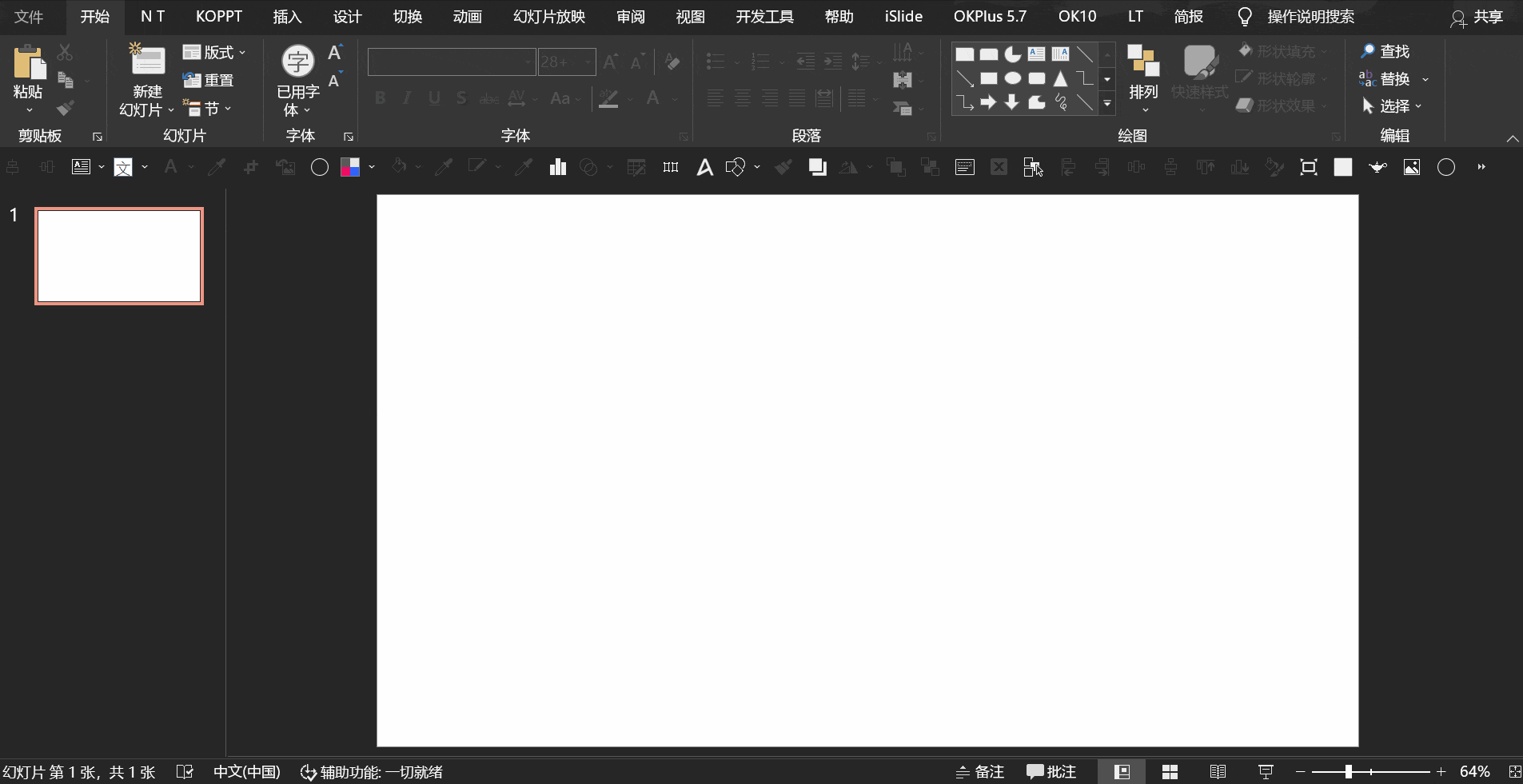The height and width of the screenshot is (784, 1523).
Task: Click the New Slide icon
Action: pos(147,61)
